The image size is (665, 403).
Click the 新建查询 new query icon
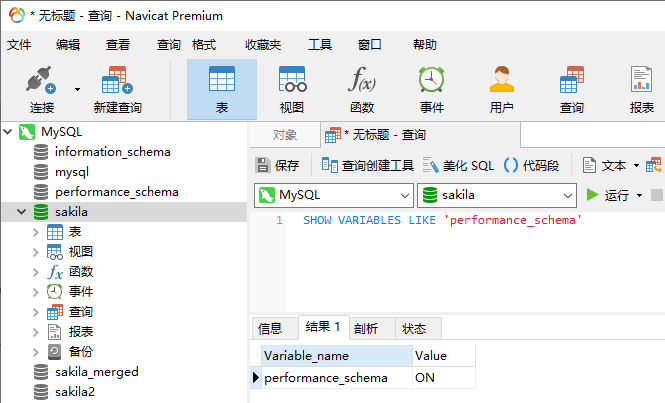pos(117,89)
